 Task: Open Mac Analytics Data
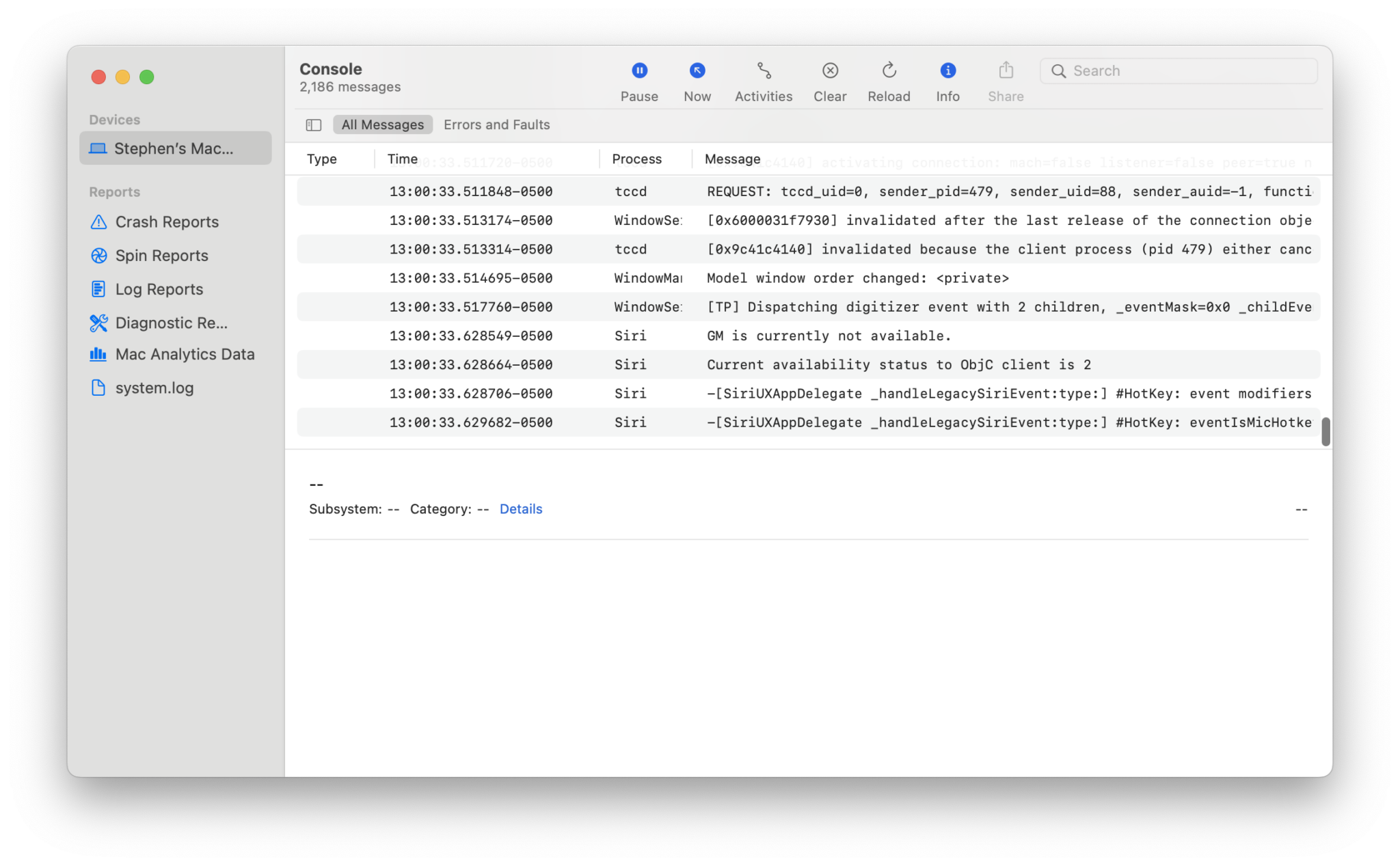pos(185,354)
